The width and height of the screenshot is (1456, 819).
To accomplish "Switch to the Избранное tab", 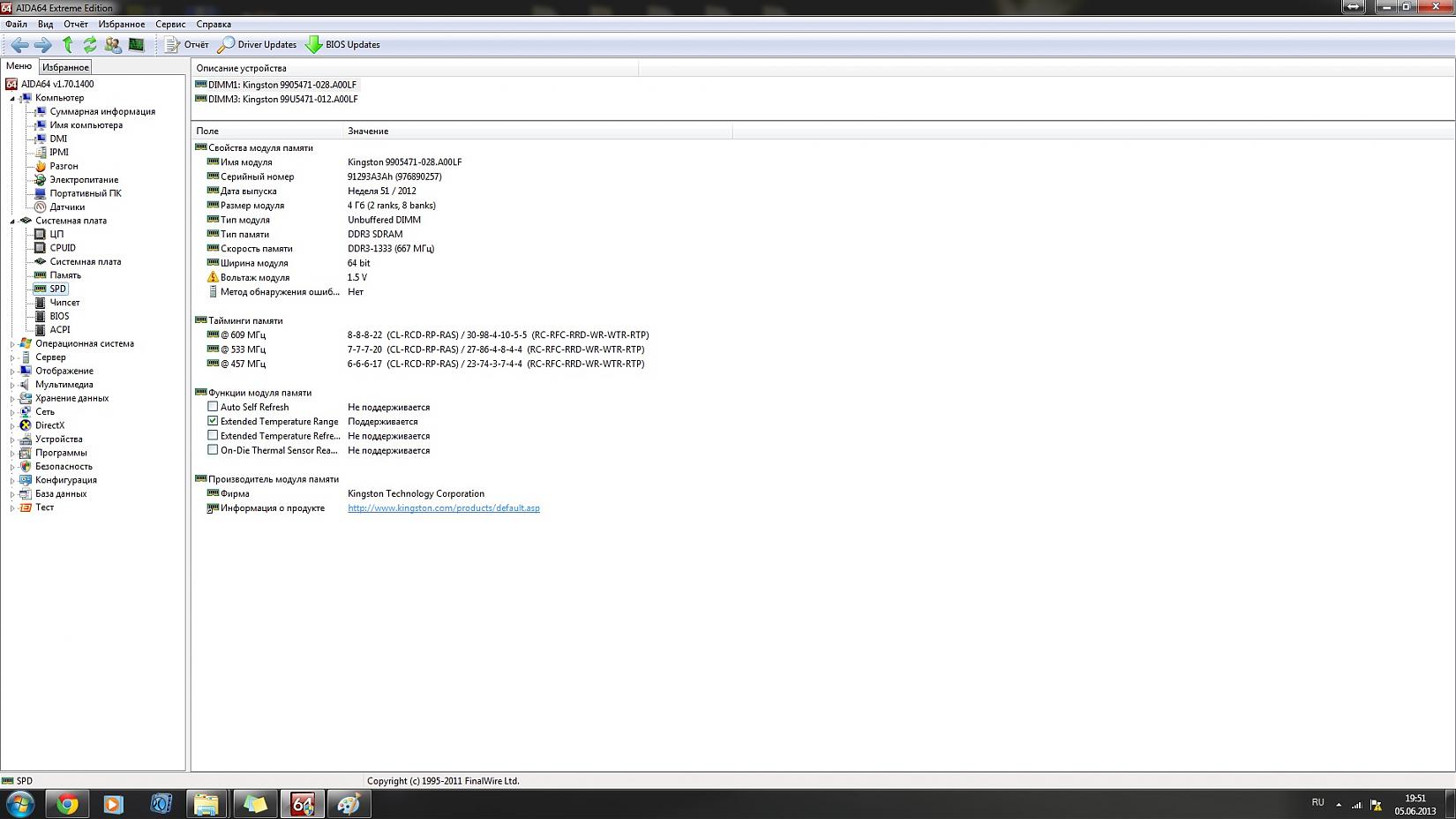I will (x=65, y=67).
